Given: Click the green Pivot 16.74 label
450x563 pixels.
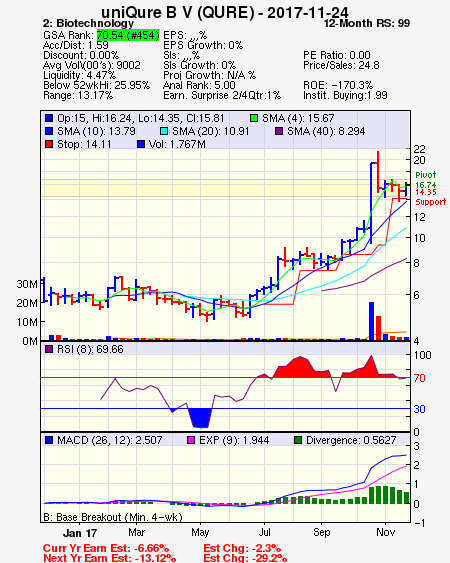Looking at the screenshot, I should [426, 180].
